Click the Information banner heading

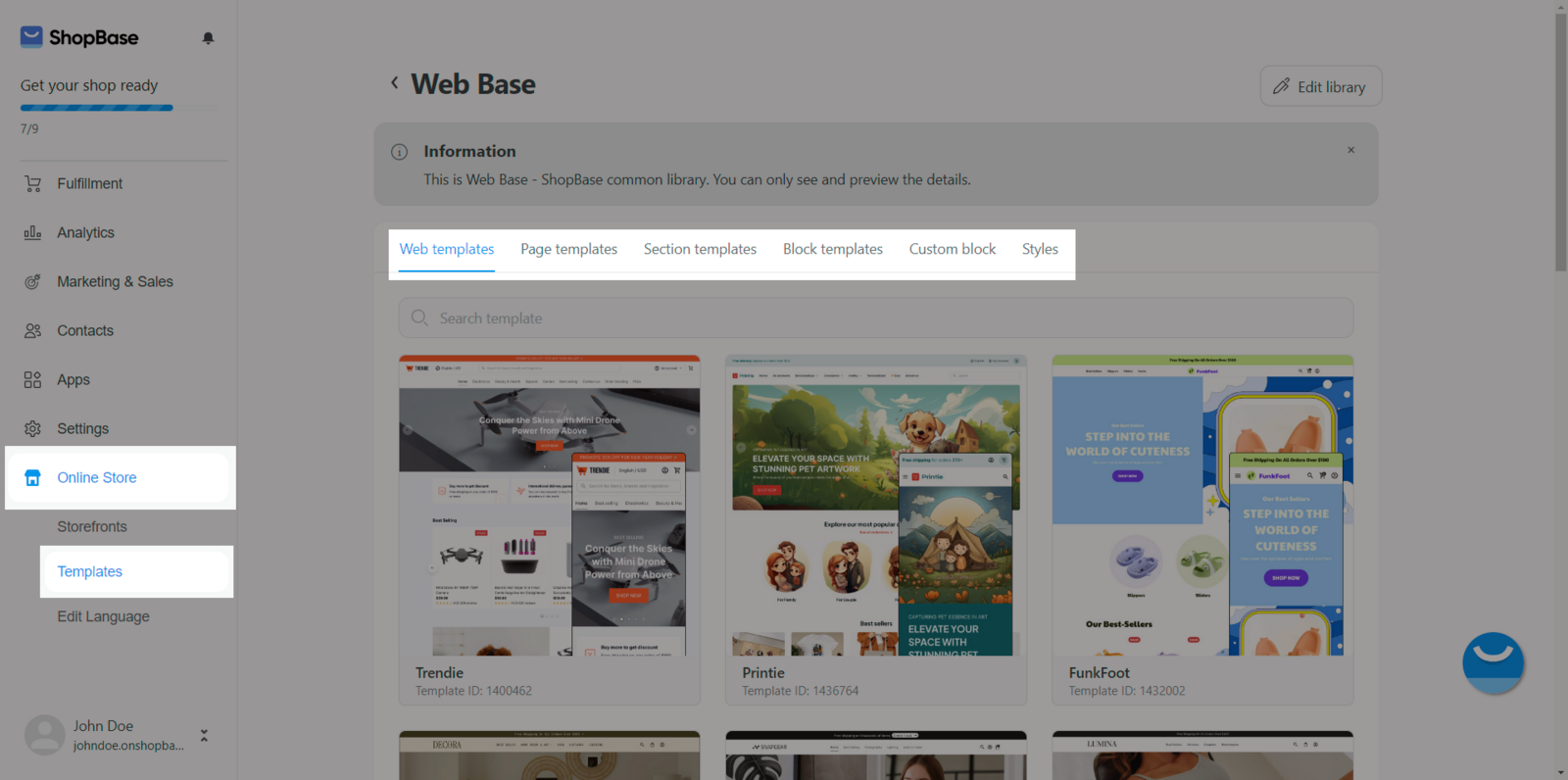pyautogui.click(x=469, y=151)
